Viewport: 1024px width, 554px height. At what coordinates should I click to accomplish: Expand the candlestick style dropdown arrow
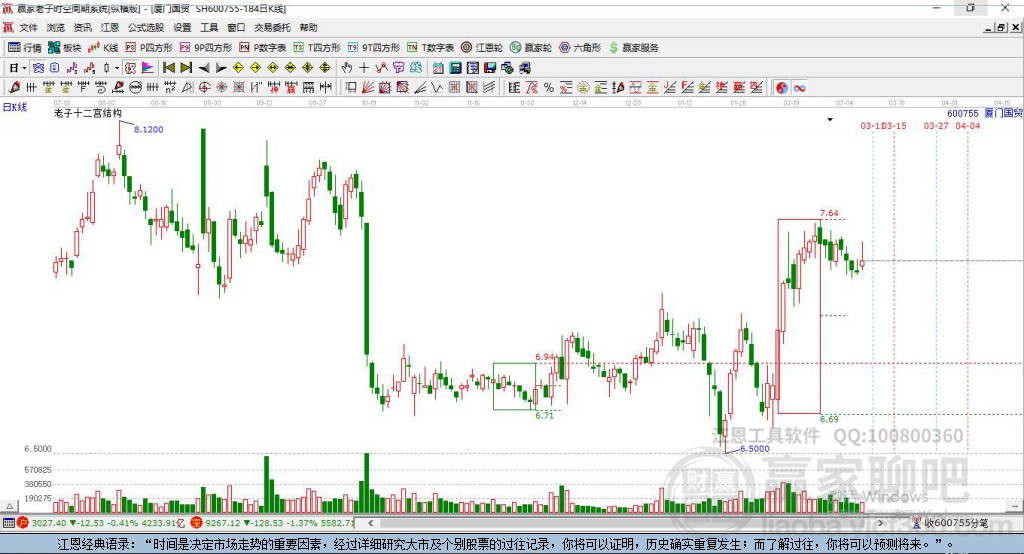pos(117,68)
